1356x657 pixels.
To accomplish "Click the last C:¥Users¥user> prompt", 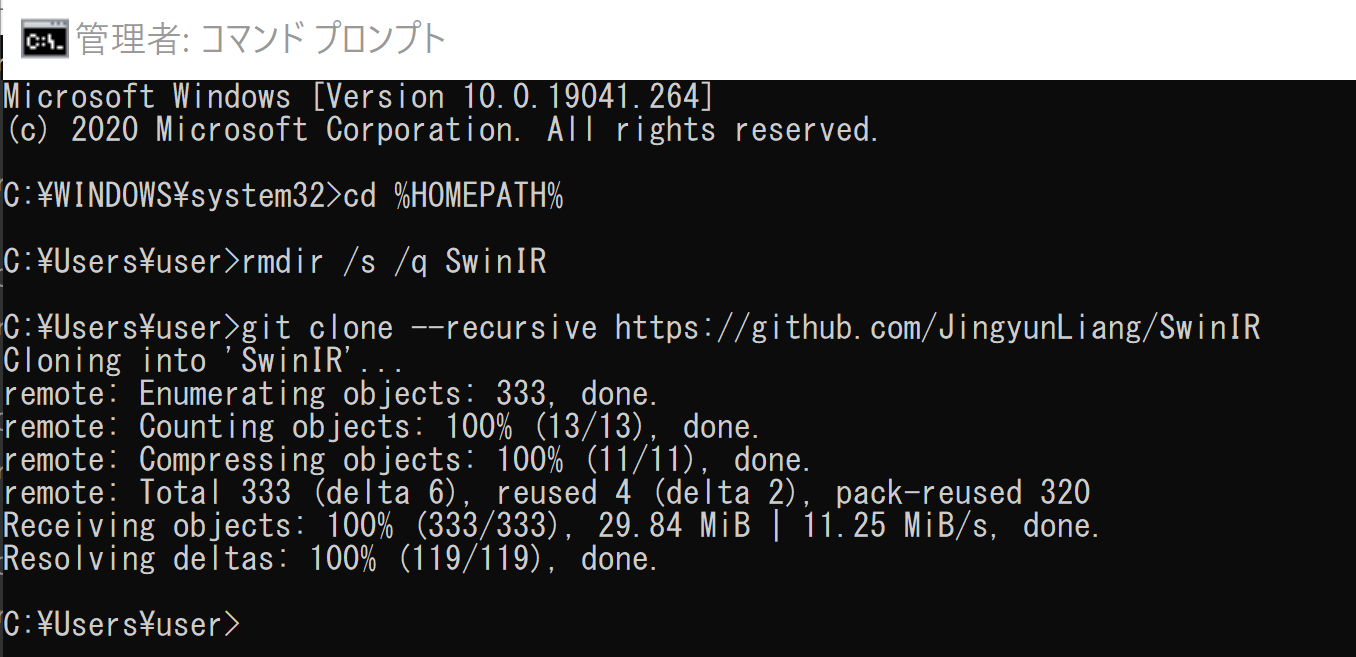I will (122, 624).
